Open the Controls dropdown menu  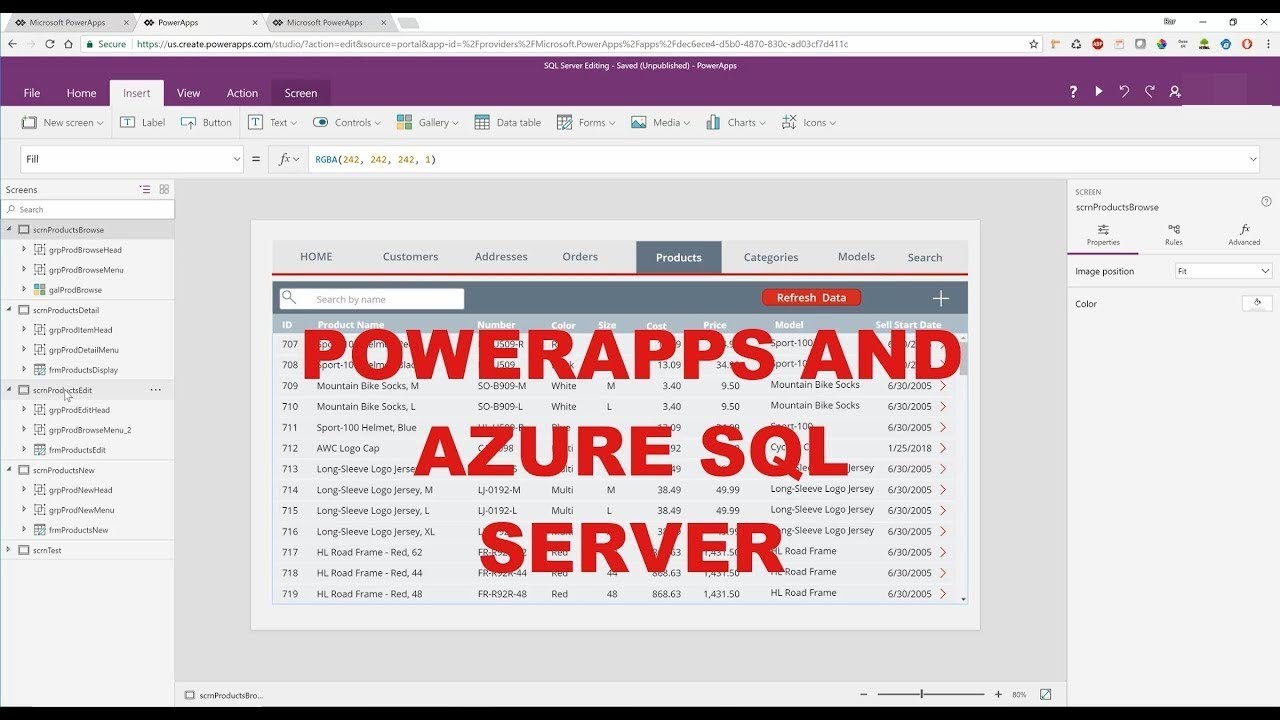(347, 122)
